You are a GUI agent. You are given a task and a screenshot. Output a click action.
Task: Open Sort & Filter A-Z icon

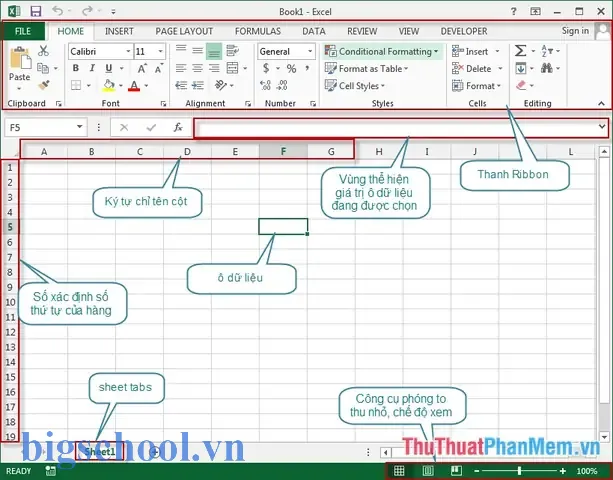pos(547,51)
